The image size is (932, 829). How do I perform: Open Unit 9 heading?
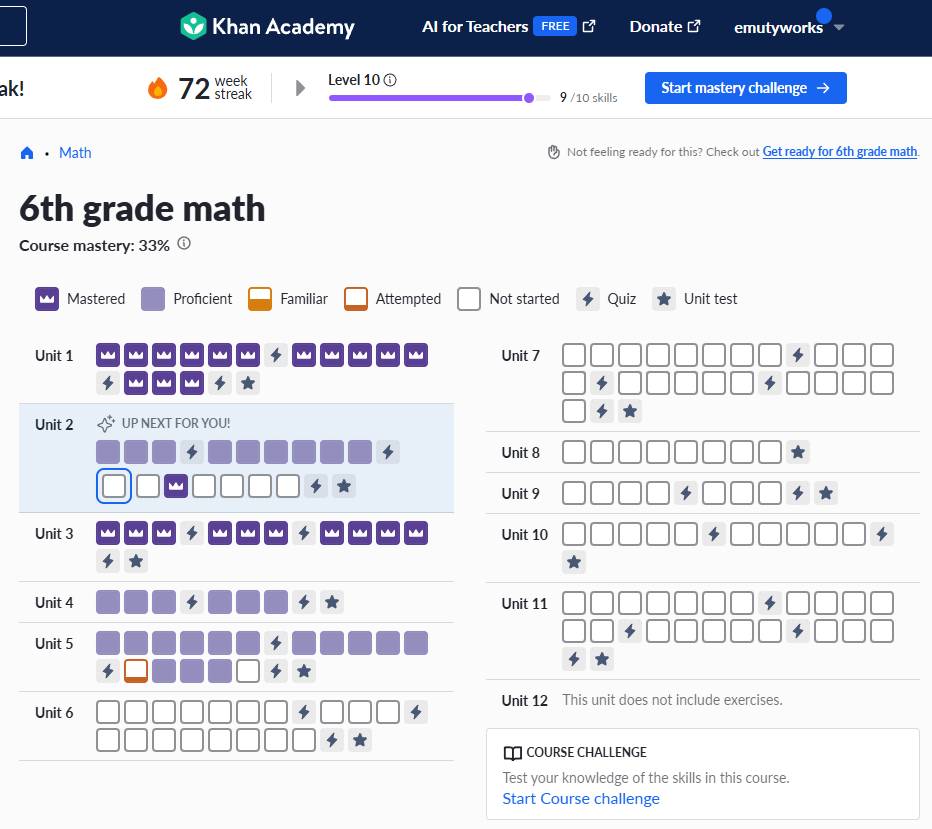coord(521,494)
